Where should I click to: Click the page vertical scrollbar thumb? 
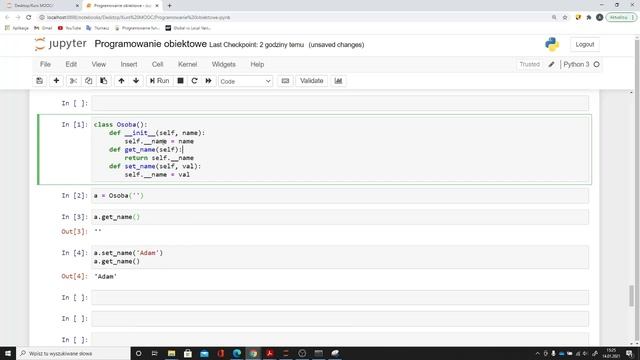[631, 296]
